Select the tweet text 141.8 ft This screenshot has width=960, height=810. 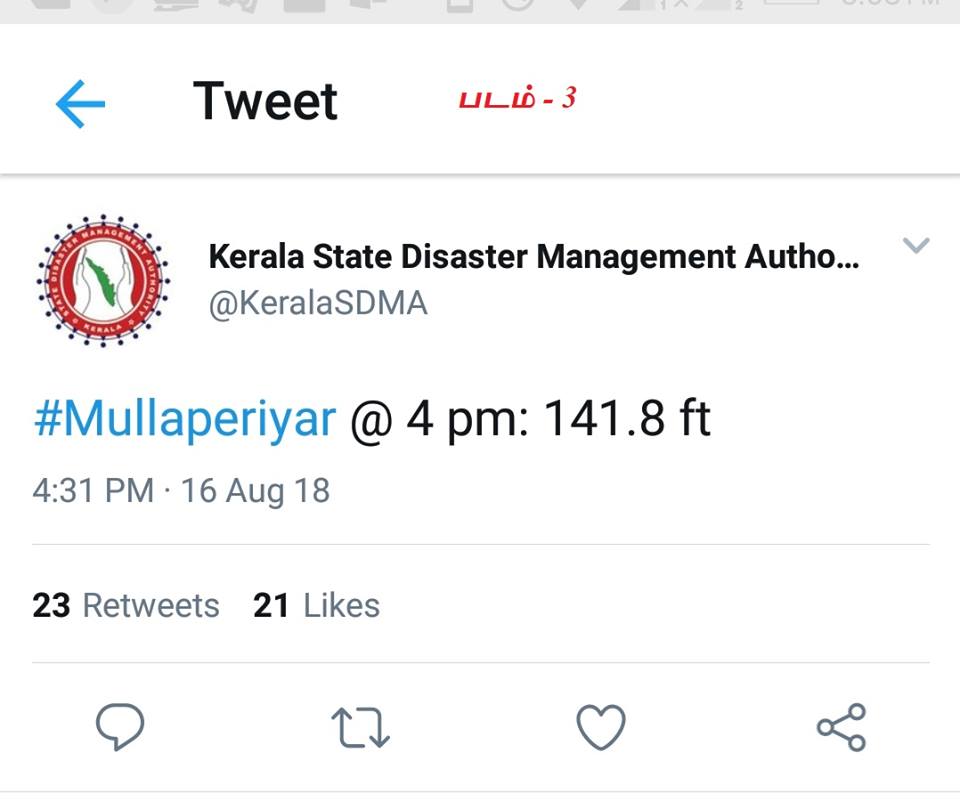click(627, 419)
